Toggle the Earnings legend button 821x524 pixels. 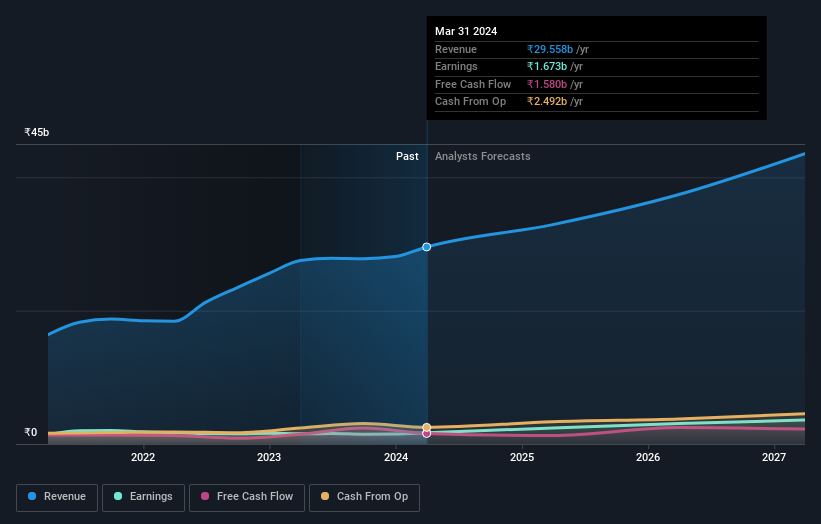pyautogui.click(x=143, y=497)
